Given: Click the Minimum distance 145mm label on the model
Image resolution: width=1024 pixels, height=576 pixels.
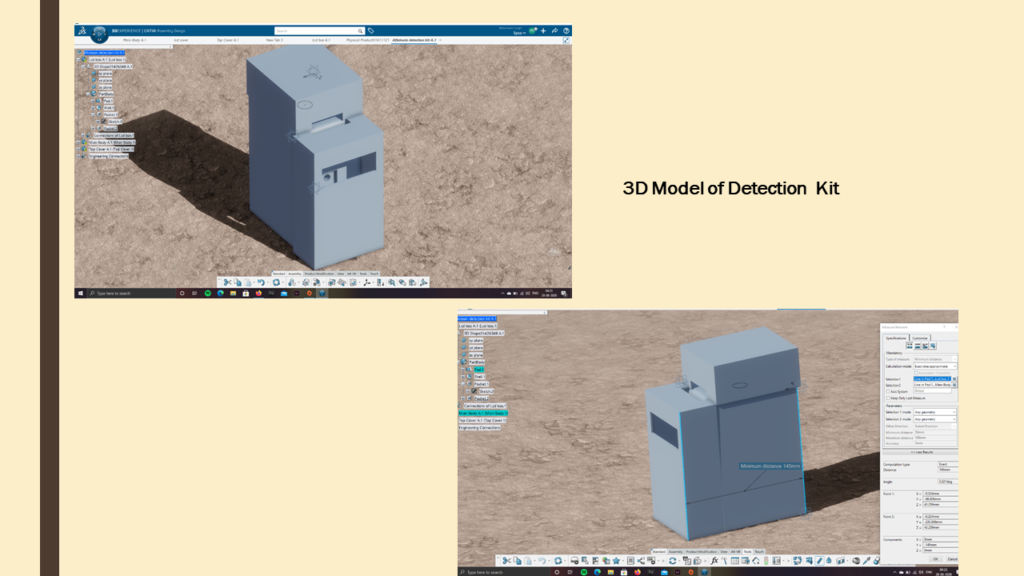Looking at the screenshot, I should pyautogui.click(x=770, y=466).
